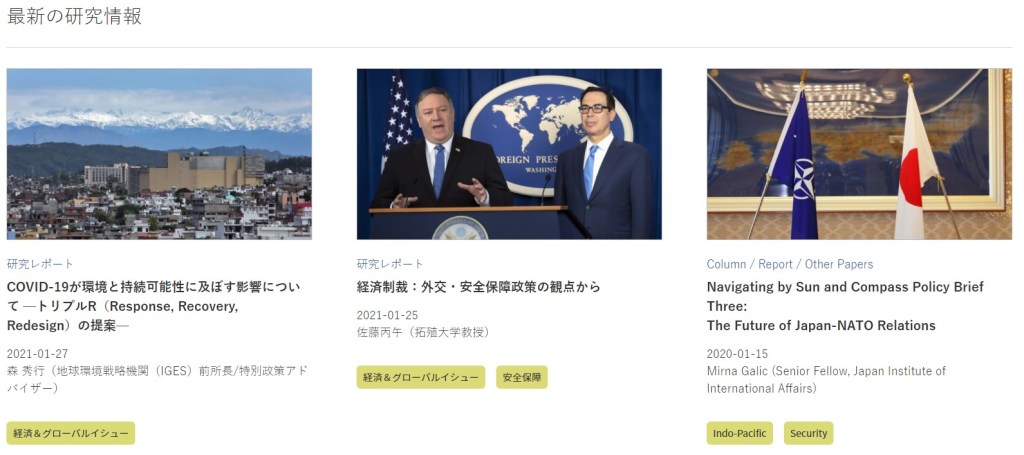Image resolution: width=1024 pixels, height=455 pixels.
Task: Open the 経済制裁 article title link
Action: point(478,287)
